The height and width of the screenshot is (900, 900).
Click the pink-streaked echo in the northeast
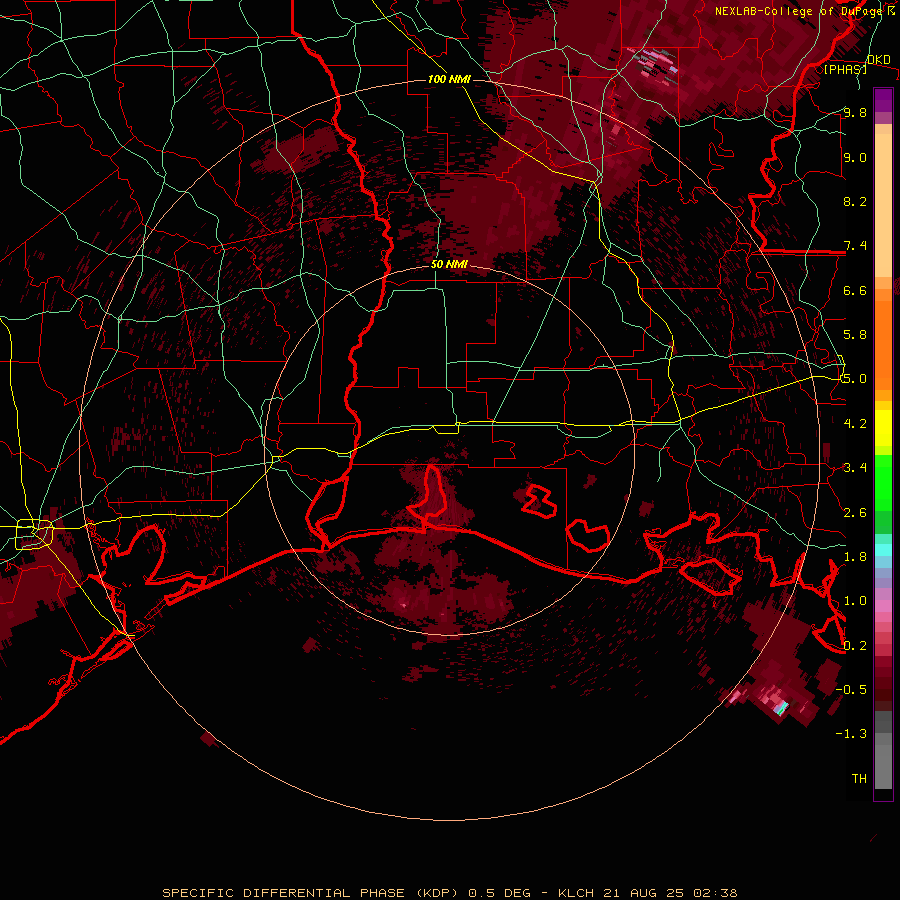(654, 63)
